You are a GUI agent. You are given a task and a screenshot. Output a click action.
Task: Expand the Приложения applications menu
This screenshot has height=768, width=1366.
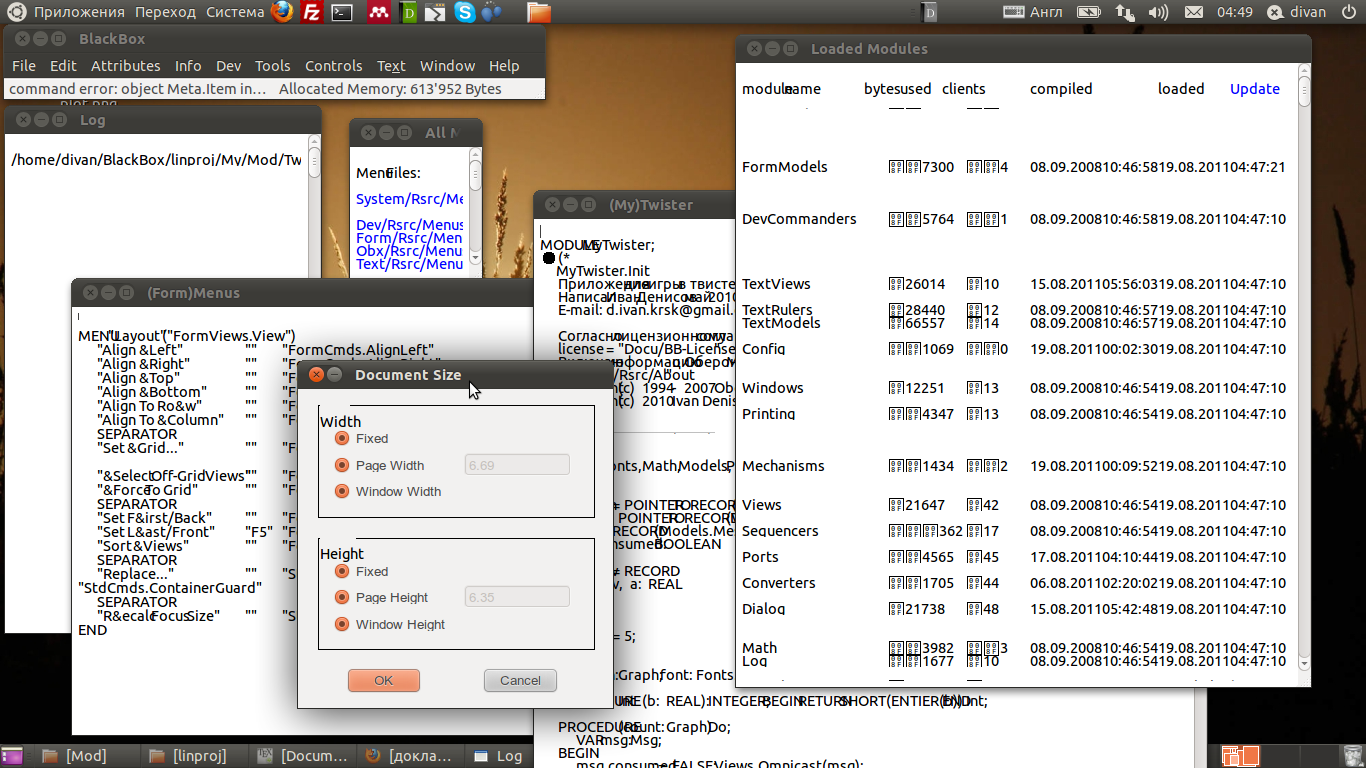(79, 12)
